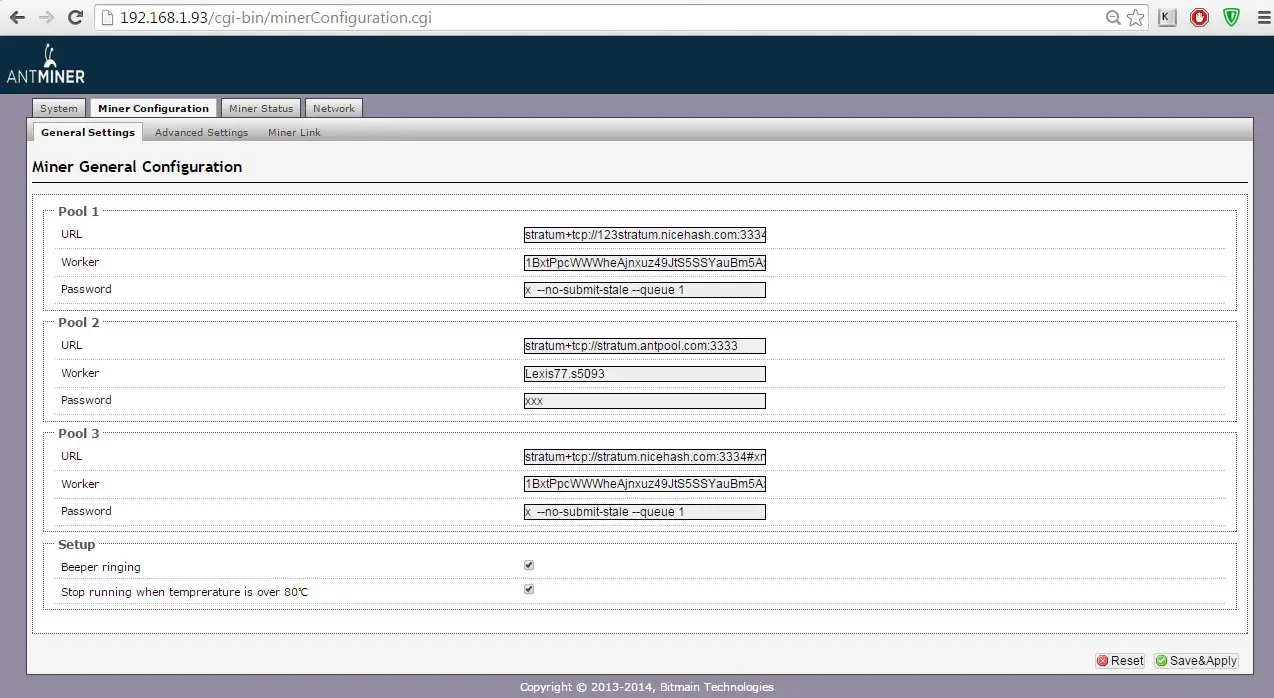
Task: Toggle stop running over 80℃ checkbox
Action: tap(529, 589)
